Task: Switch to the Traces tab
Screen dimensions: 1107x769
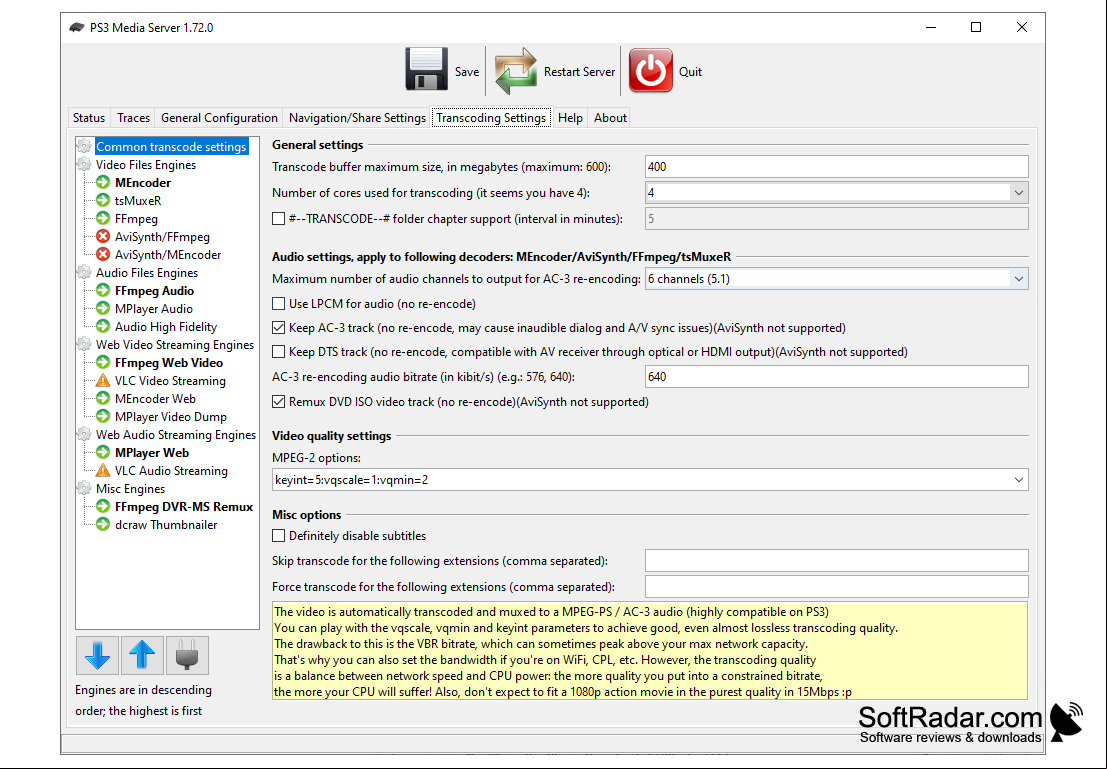Action: [x=133, y=118]
